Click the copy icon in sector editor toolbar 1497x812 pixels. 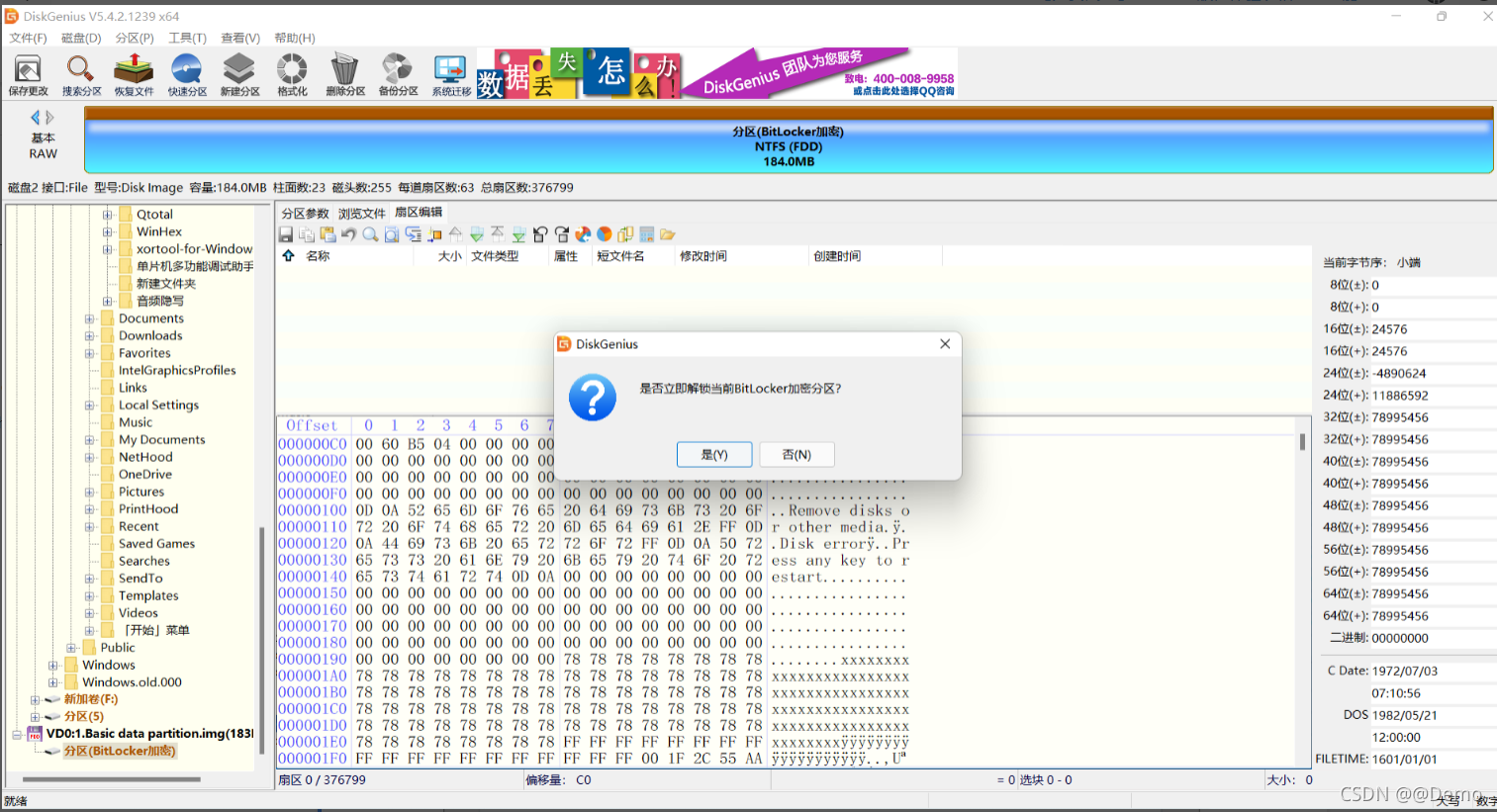click(307, 234)
